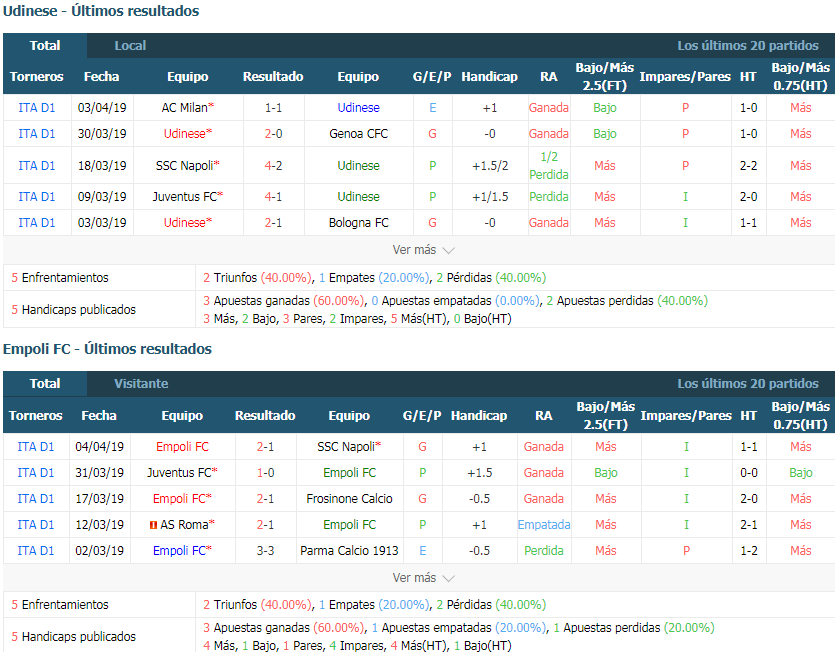Click the red card icon beside AS Roma

tap(153, 525)
